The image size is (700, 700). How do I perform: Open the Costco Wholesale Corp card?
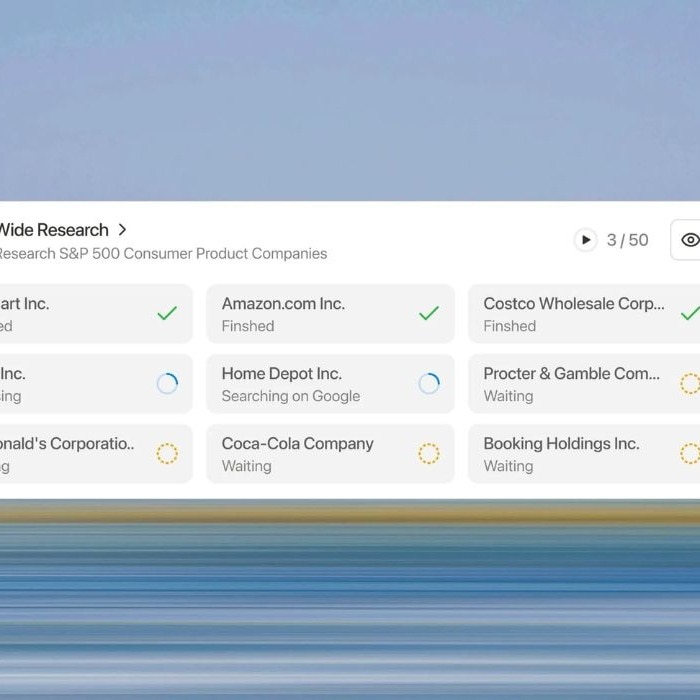click(x=584, y=314)
